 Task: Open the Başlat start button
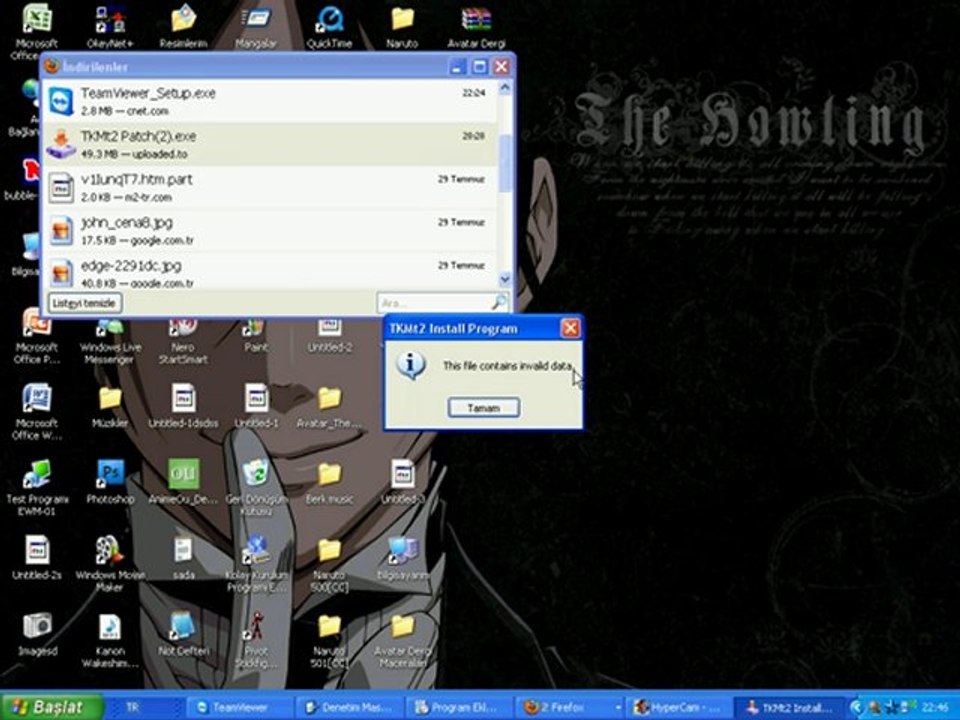point(51,708)
